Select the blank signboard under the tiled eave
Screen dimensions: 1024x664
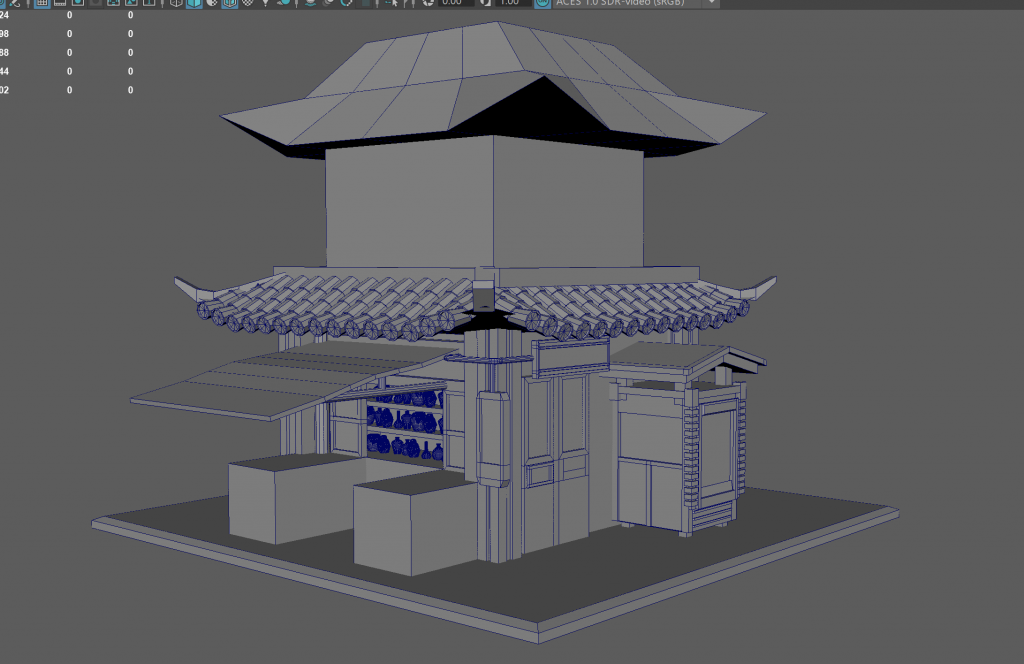pos(570,357)
